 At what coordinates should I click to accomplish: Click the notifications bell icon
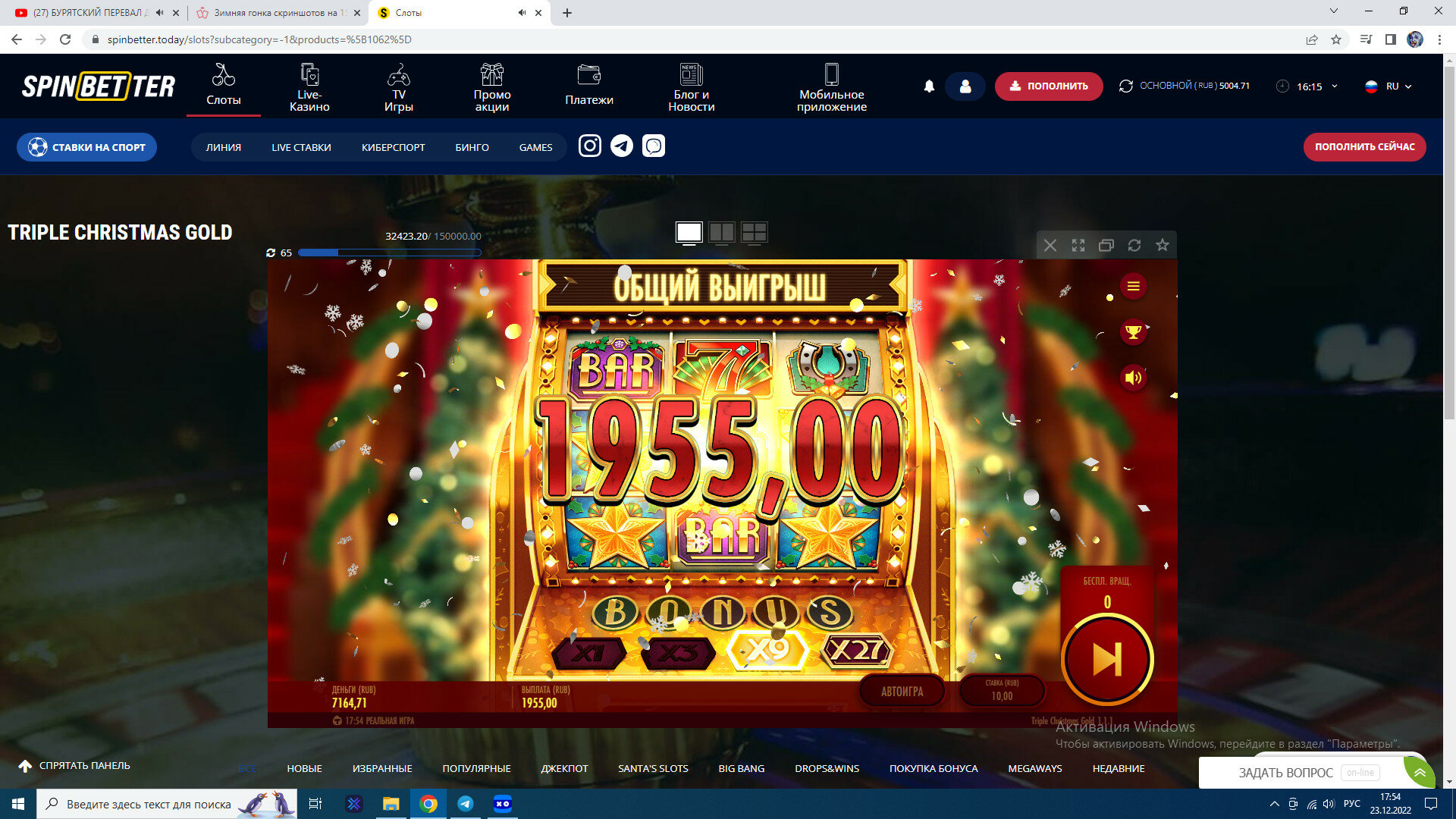[x=929, y=86]
